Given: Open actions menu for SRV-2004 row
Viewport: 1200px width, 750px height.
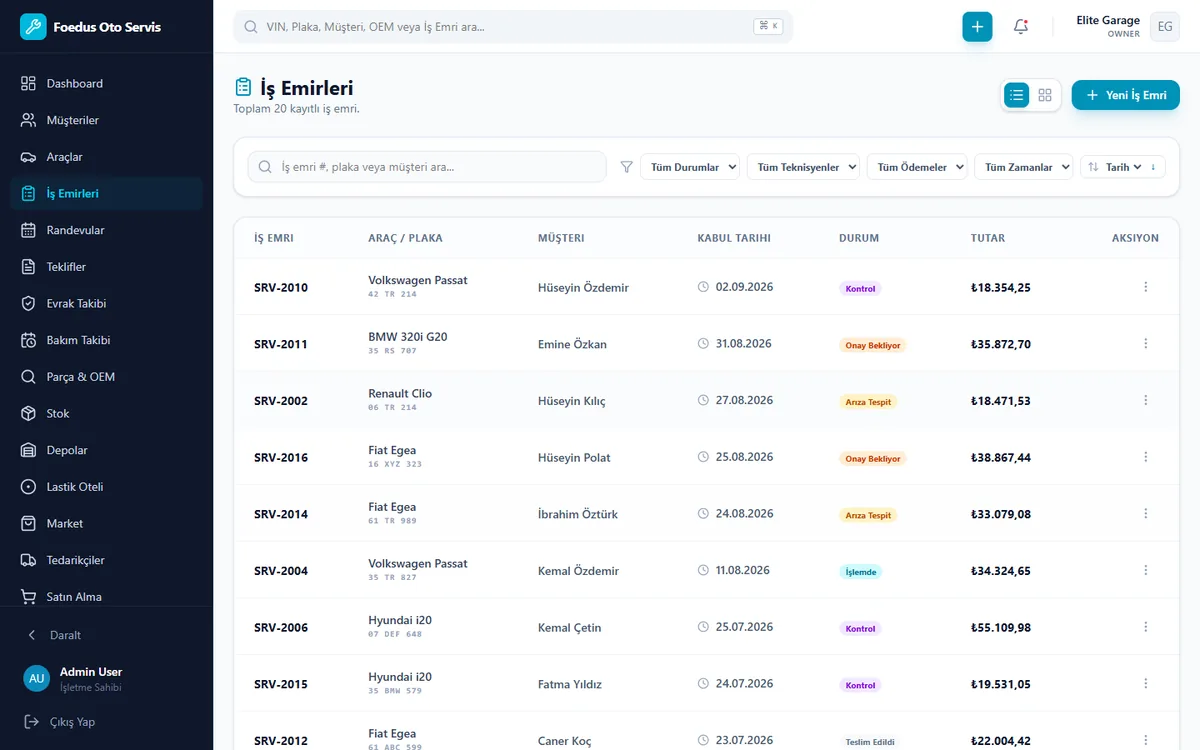Looking at the screenshot, I should point(1145,571).
